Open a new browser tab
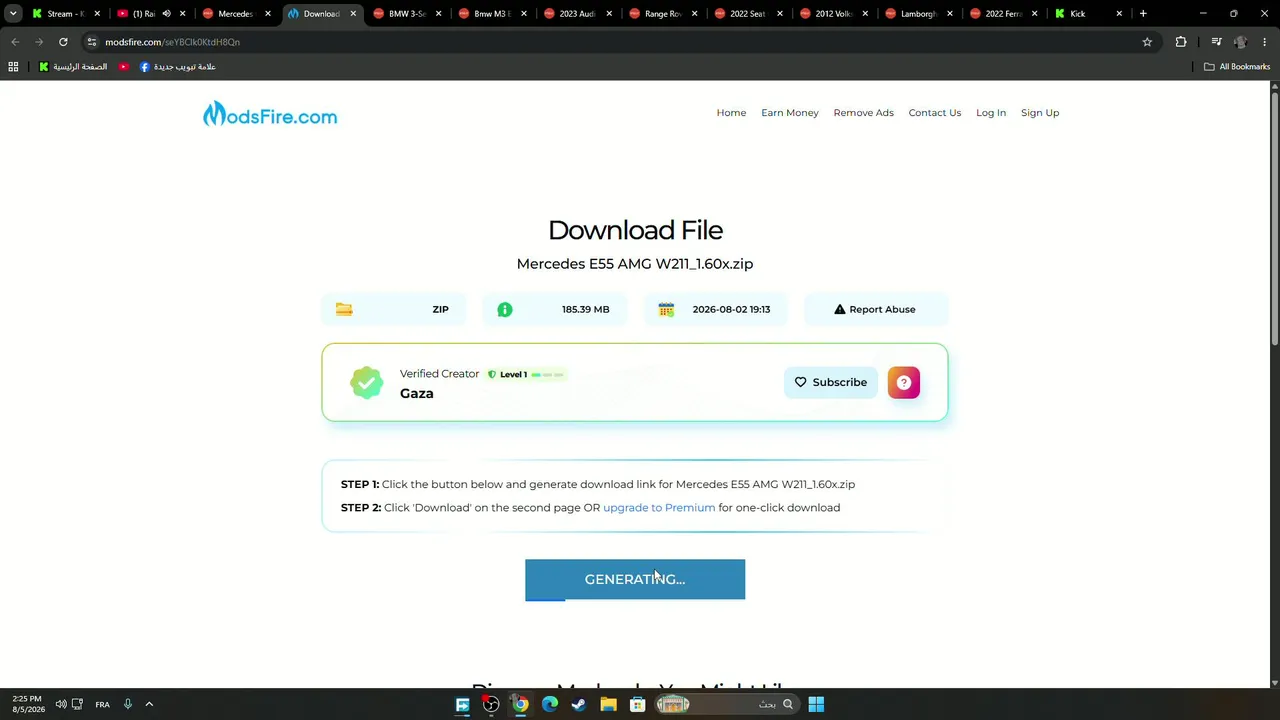Viewport: 1280px width, 720px height. click(1143, 14)
